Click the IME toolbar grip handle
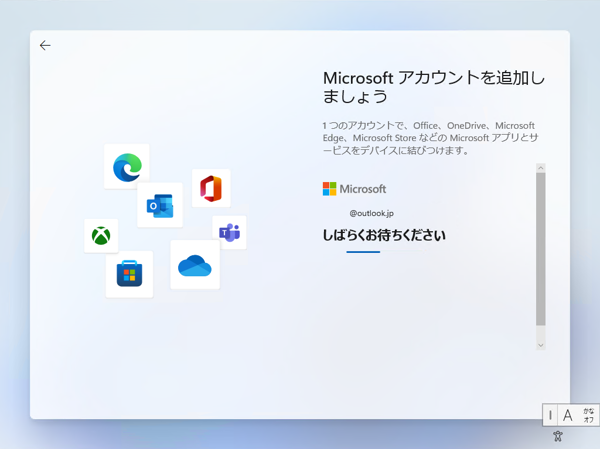 click(x=550, y=415)
